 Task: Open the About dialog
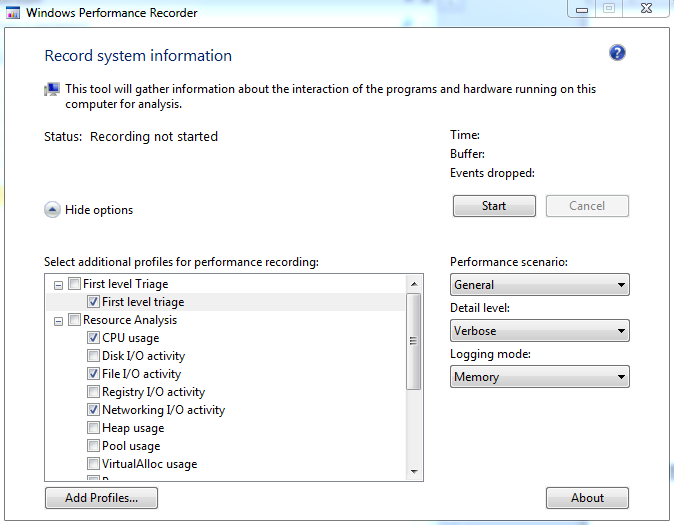[x=587, y=498]
